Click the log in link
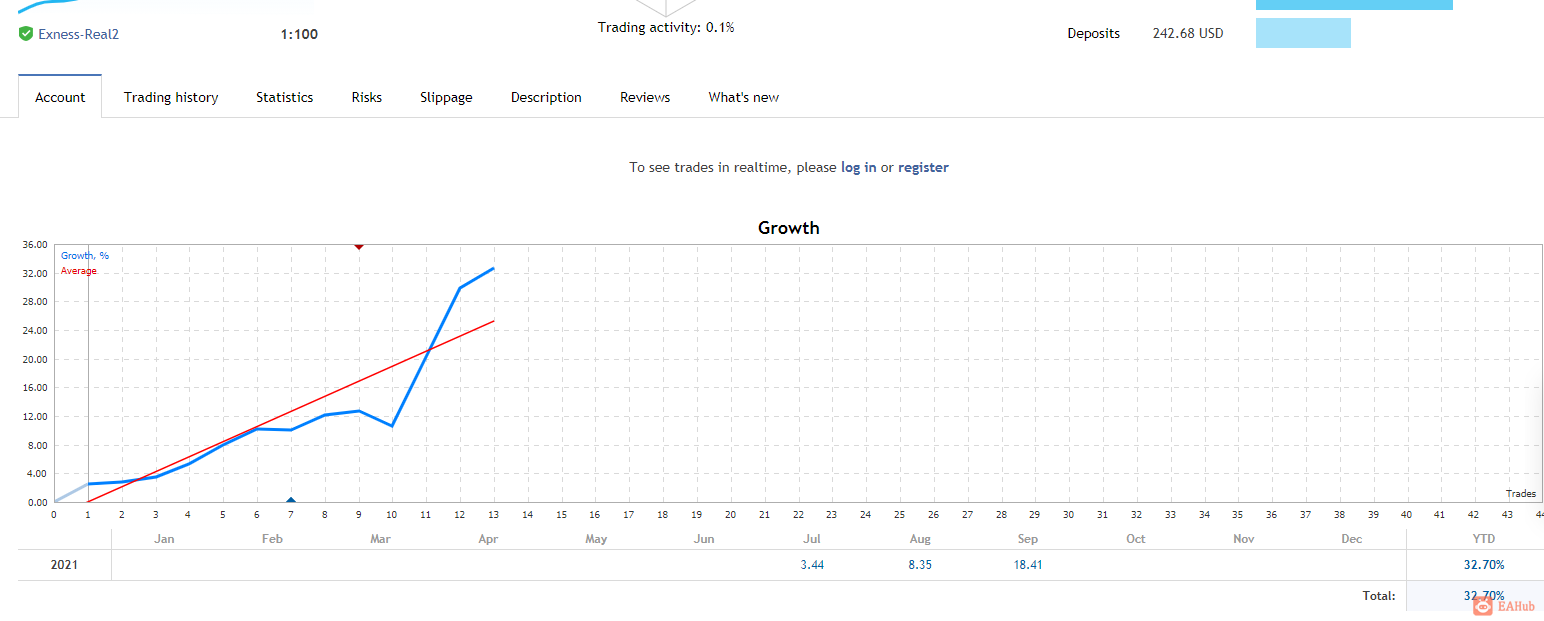Image resolution: width=1544 pixels, height=621 pixels. pos(858,167)
